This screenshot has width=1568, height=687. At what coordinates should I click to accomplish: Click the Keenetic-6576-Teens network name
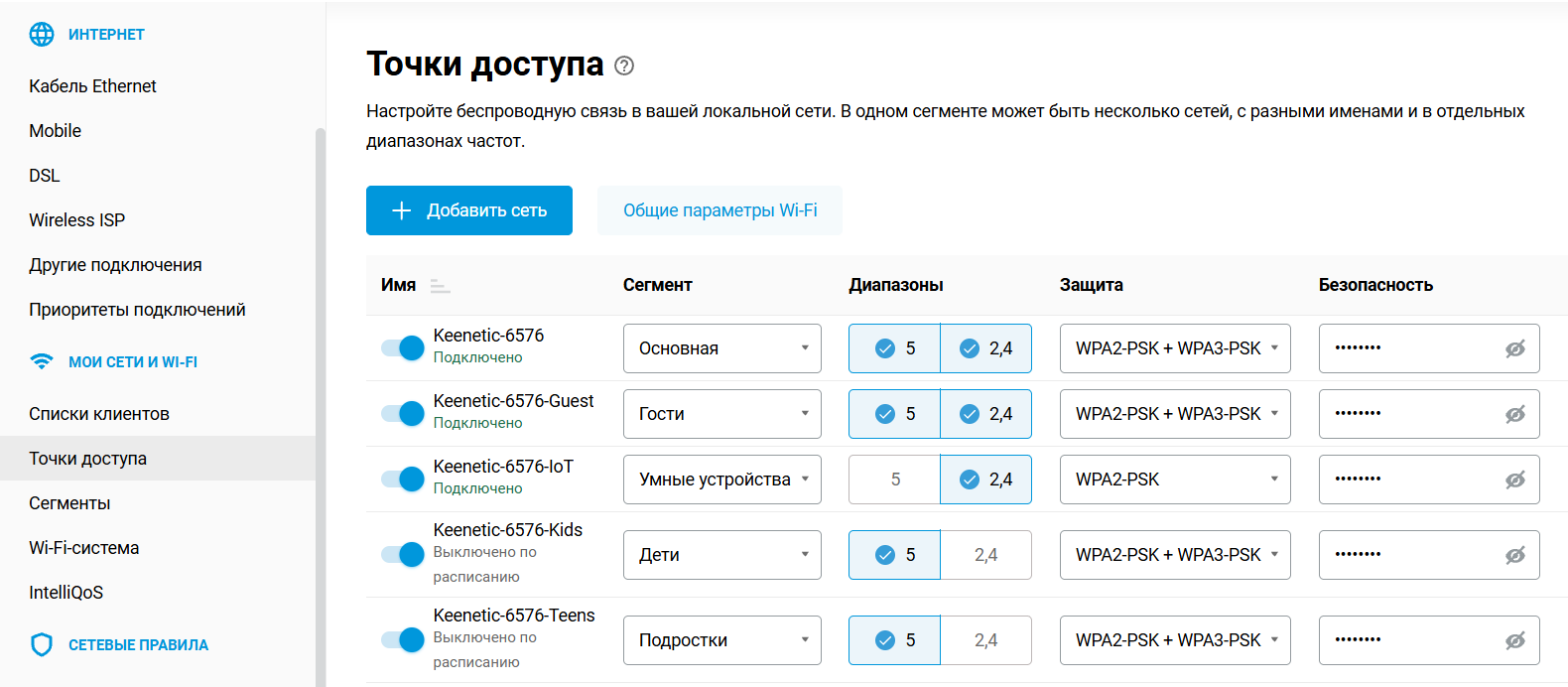[514, 616]
